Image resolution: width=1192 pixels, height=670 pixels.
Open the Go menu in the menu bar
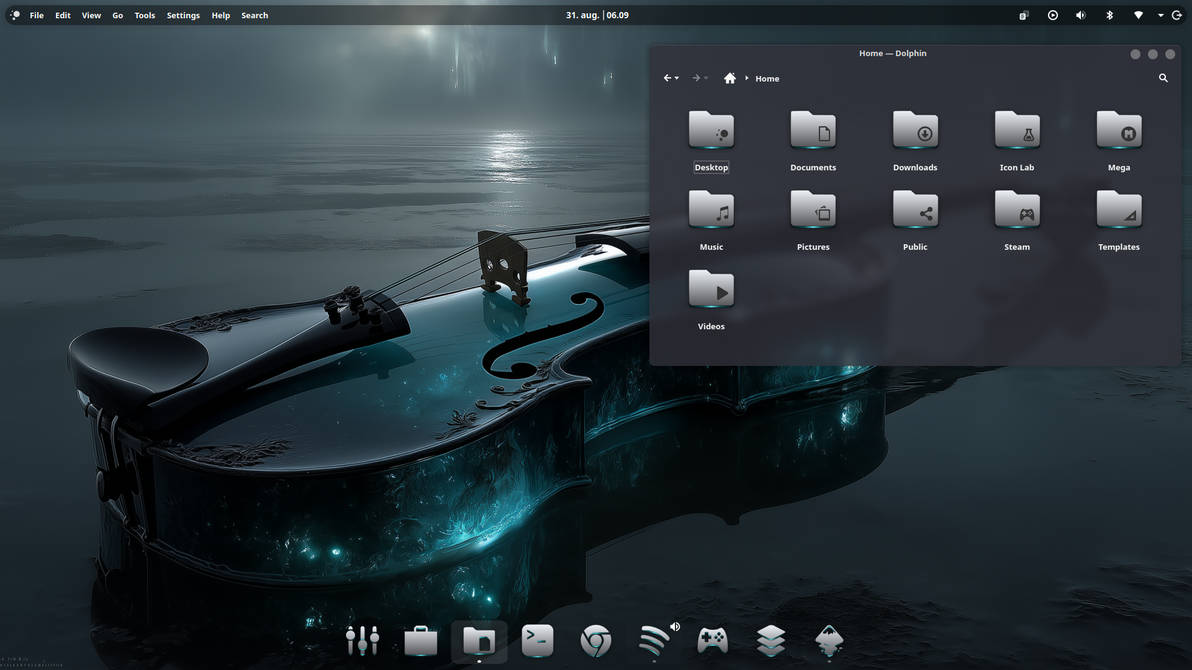tap(117, 15)
